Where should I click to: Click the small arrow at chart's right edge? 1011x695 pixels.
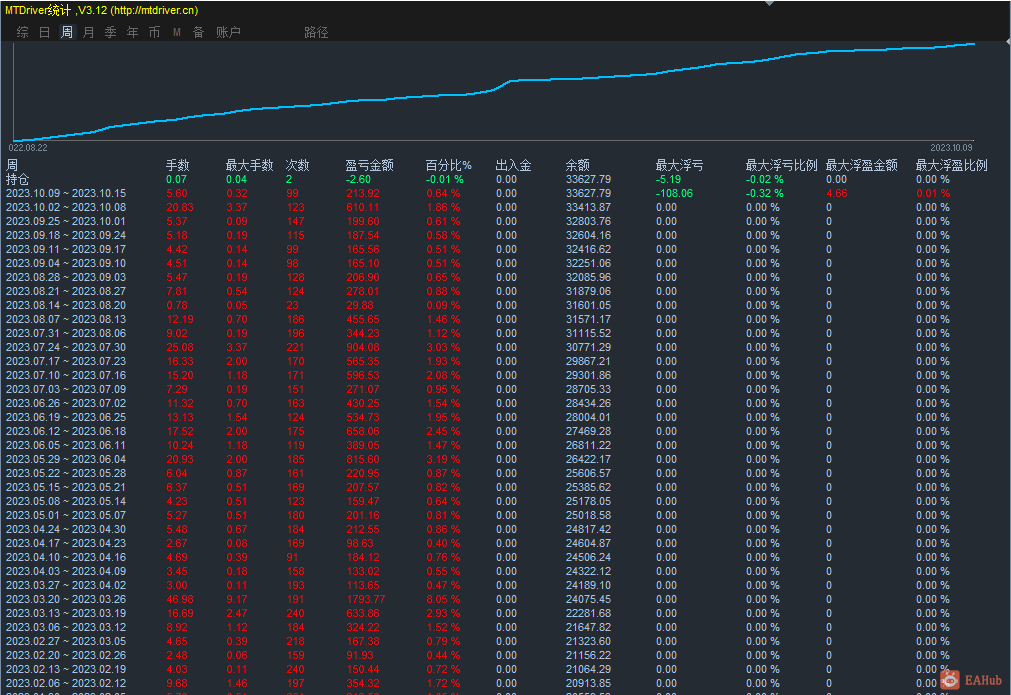click(1005, 43)
